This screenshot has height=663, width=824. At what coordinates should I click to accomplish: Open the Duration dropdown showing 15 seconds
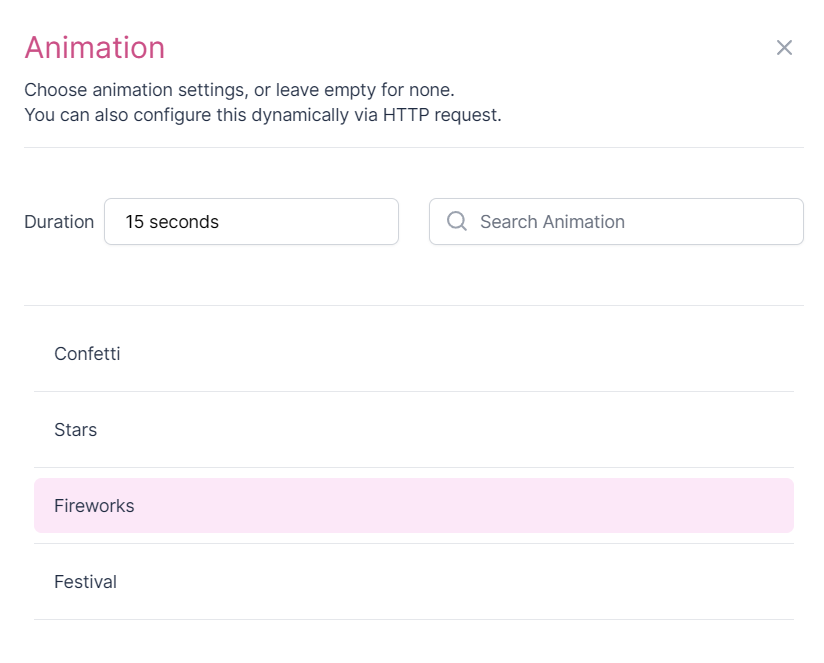point(251,221)
